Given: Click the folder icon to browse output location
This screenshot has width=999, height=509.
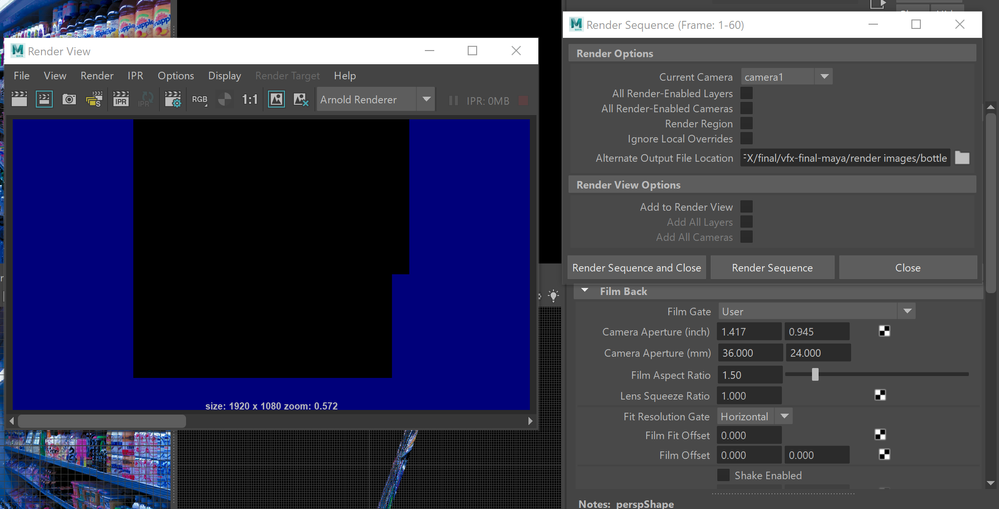Looking at the screenshot, I should (x=962, y=158).
